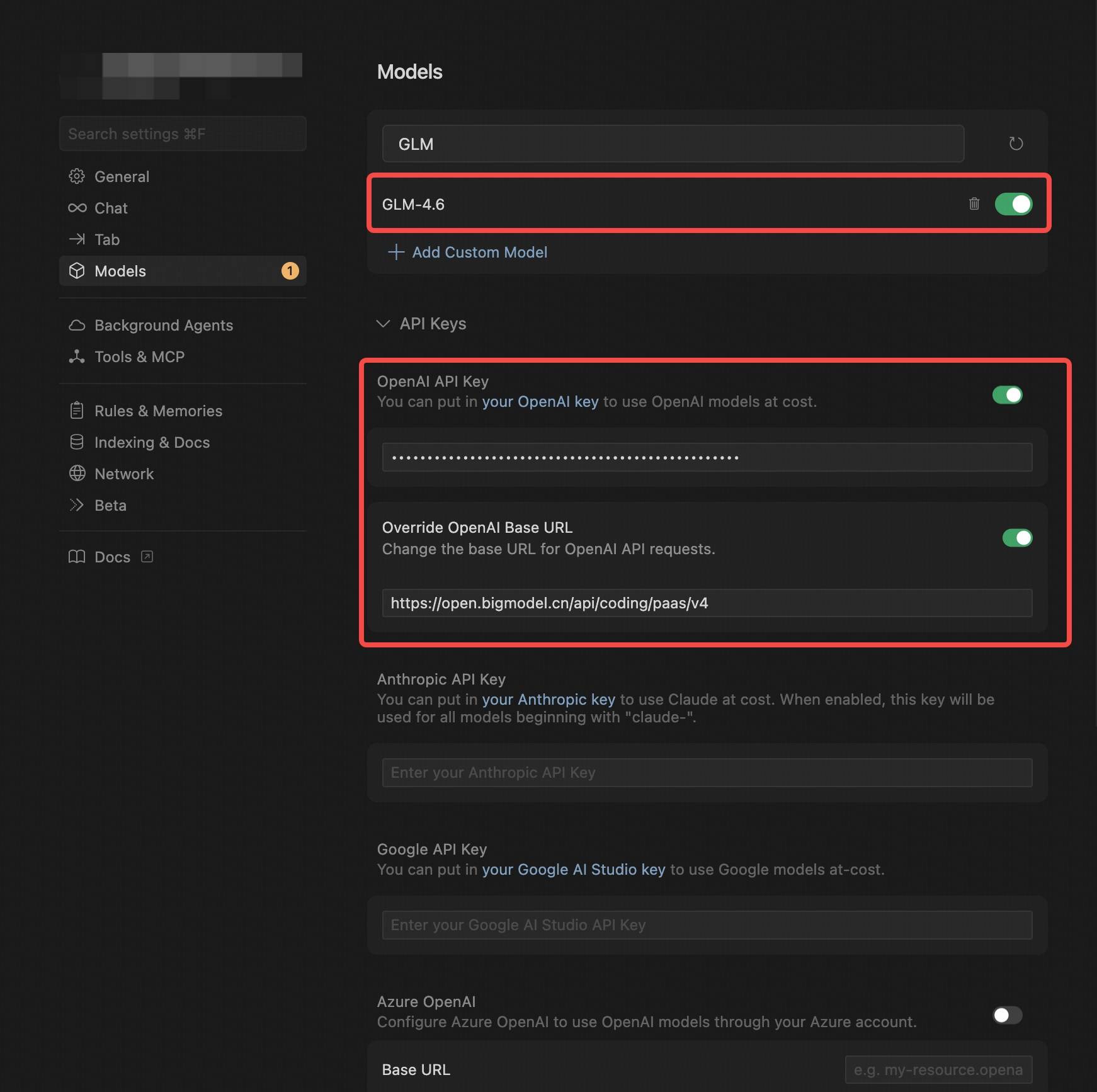
Task: Click the General settings gear icon
Action: click(77, 176)
